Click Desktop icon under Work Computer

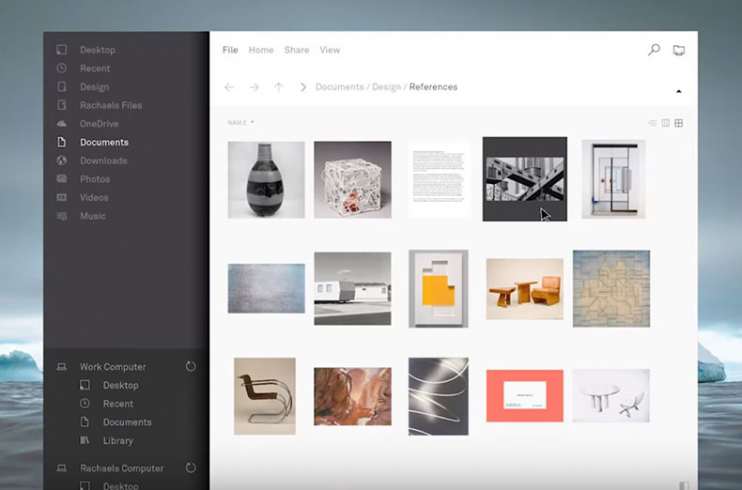click(85, 385)
